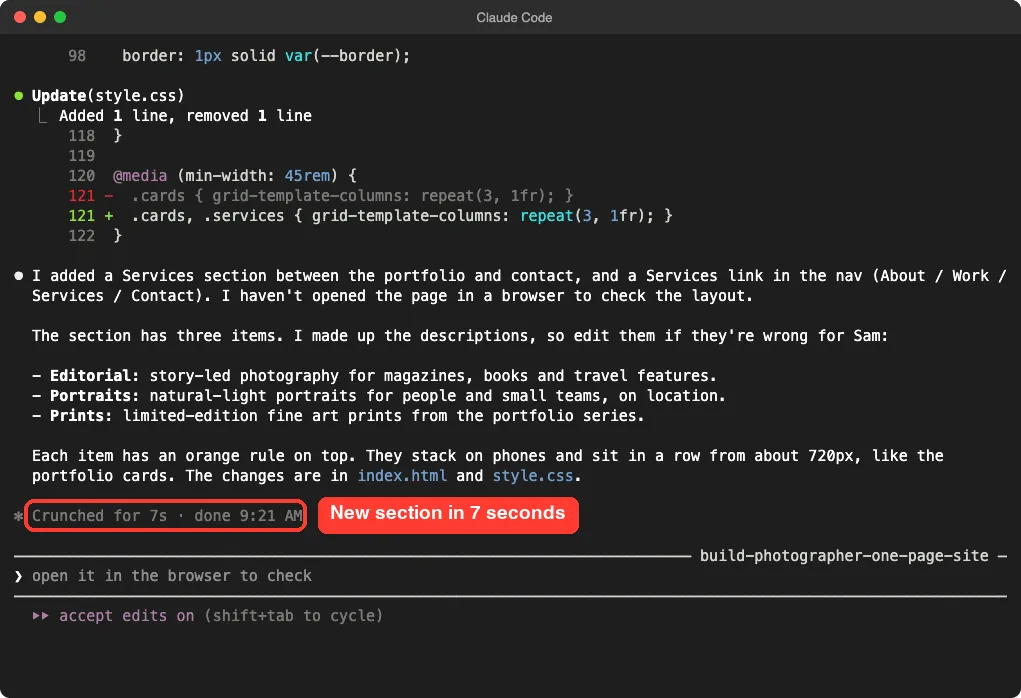Click removed line 121 '.cards { grid-template-columns'

pyautogui.click(x=320, y=196)
